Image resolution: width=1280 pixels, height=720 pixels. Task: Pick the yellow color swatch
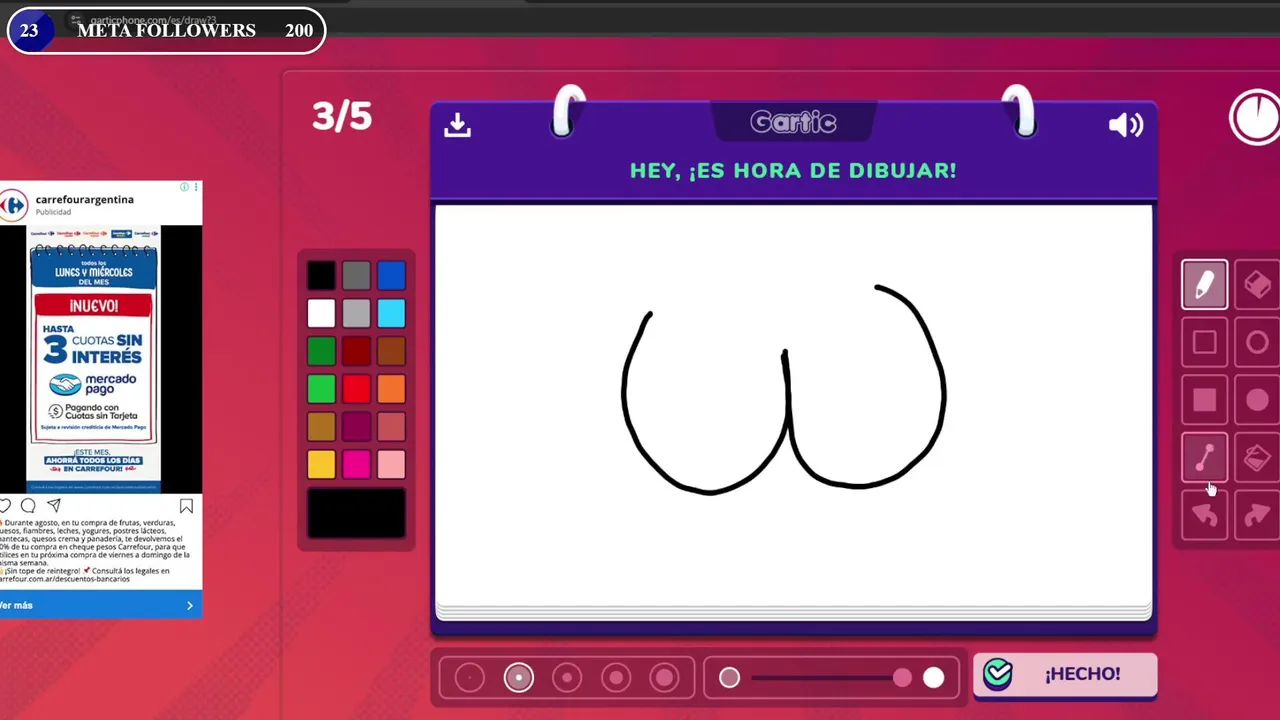tap(321, 465)
